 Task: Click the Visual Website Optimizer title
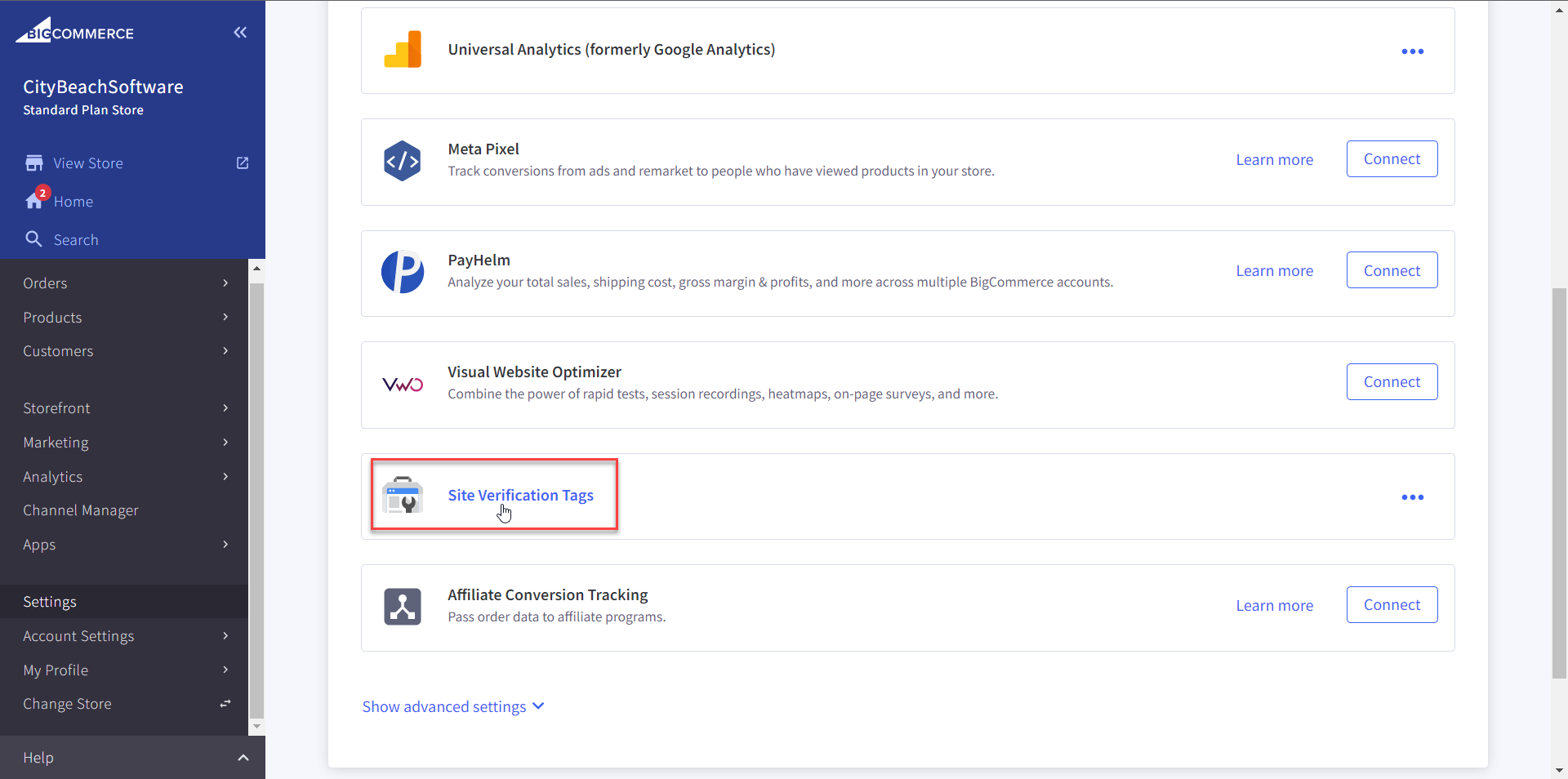[x=534, y=372]
